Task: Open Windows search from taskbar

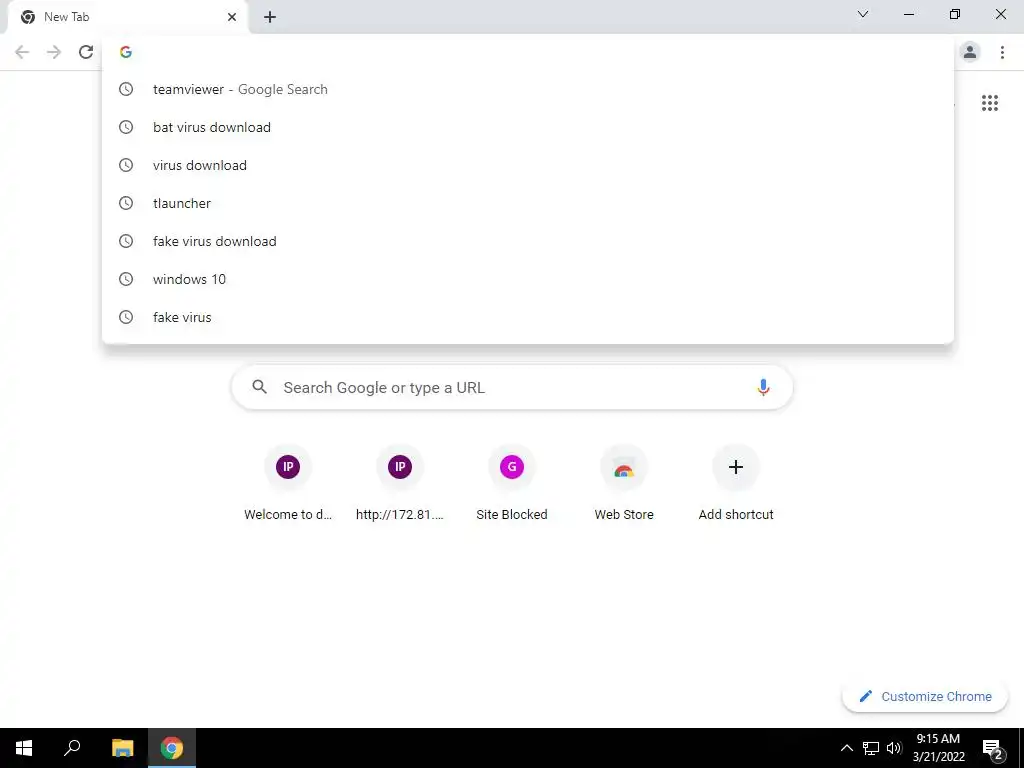Action: 72,748
